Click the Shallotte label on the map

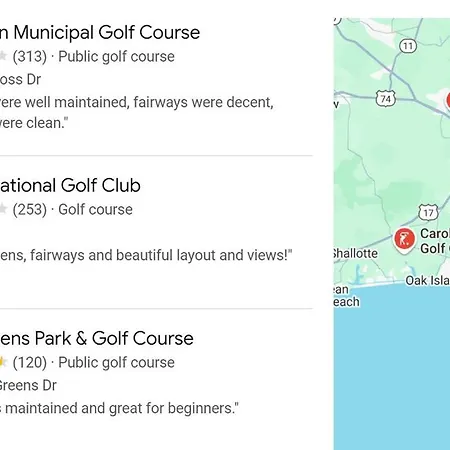[355, 254]
